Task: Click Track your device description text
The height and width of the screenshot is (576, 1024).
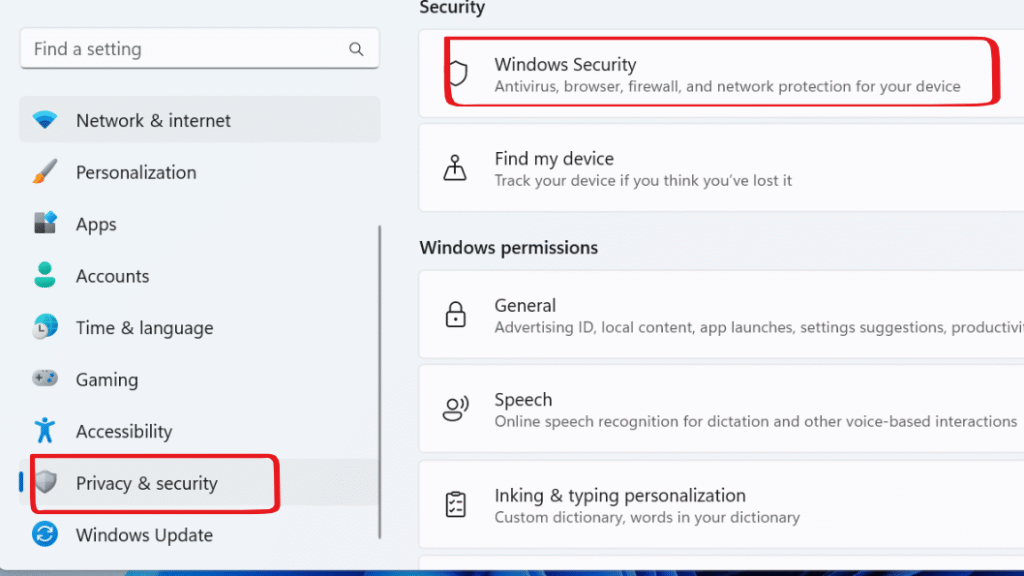Action: click(643, 180)
